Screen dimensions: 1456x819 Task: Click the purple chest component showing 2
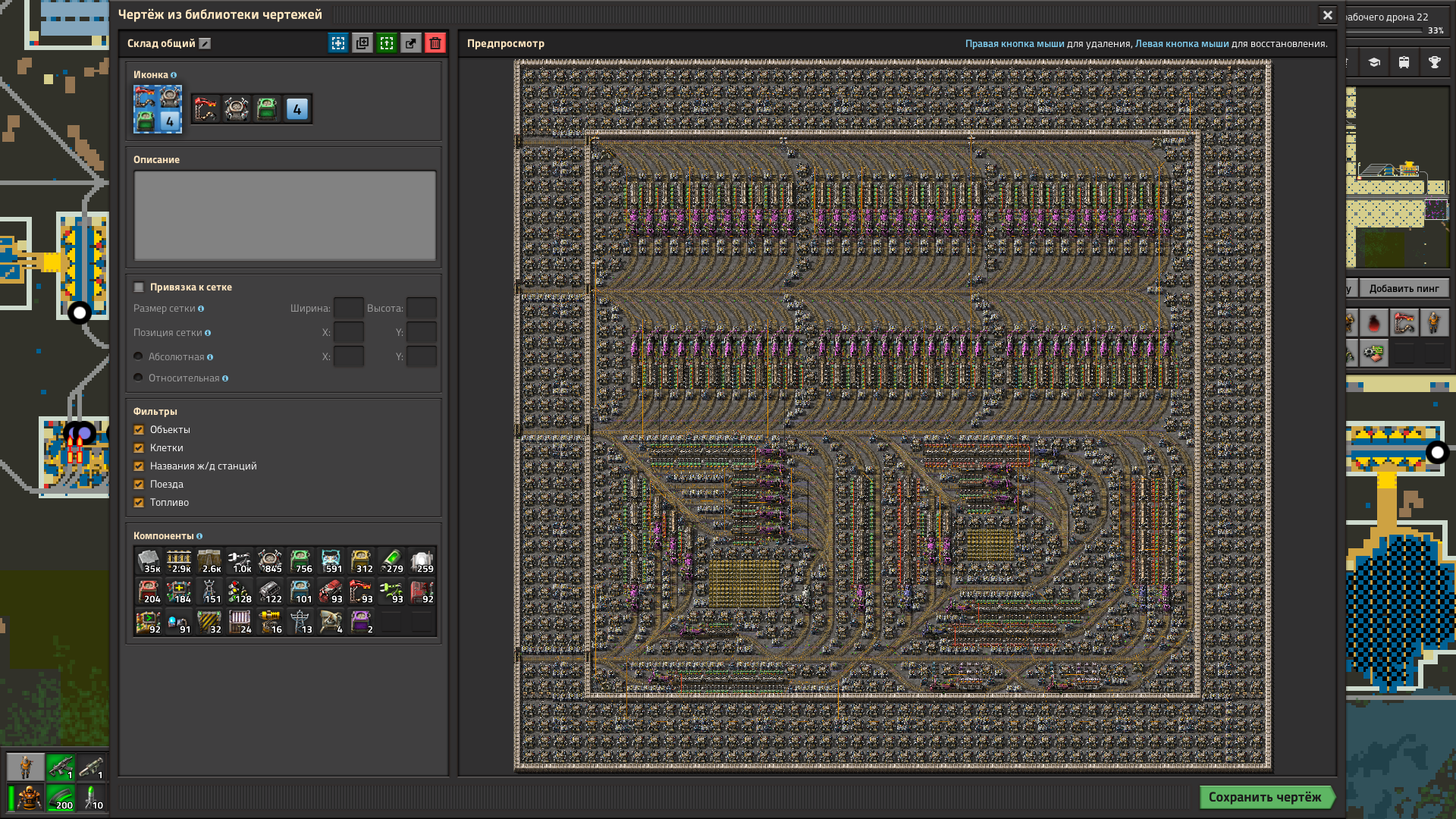[361, 622]
